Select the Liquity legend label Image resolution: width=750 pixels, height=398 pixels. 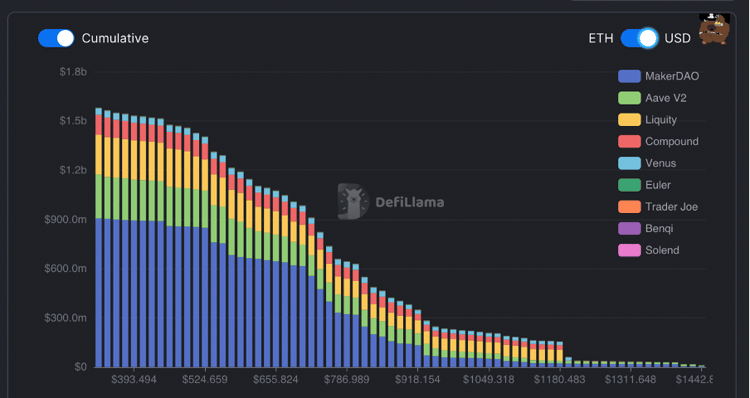click(x=661, y=120)
